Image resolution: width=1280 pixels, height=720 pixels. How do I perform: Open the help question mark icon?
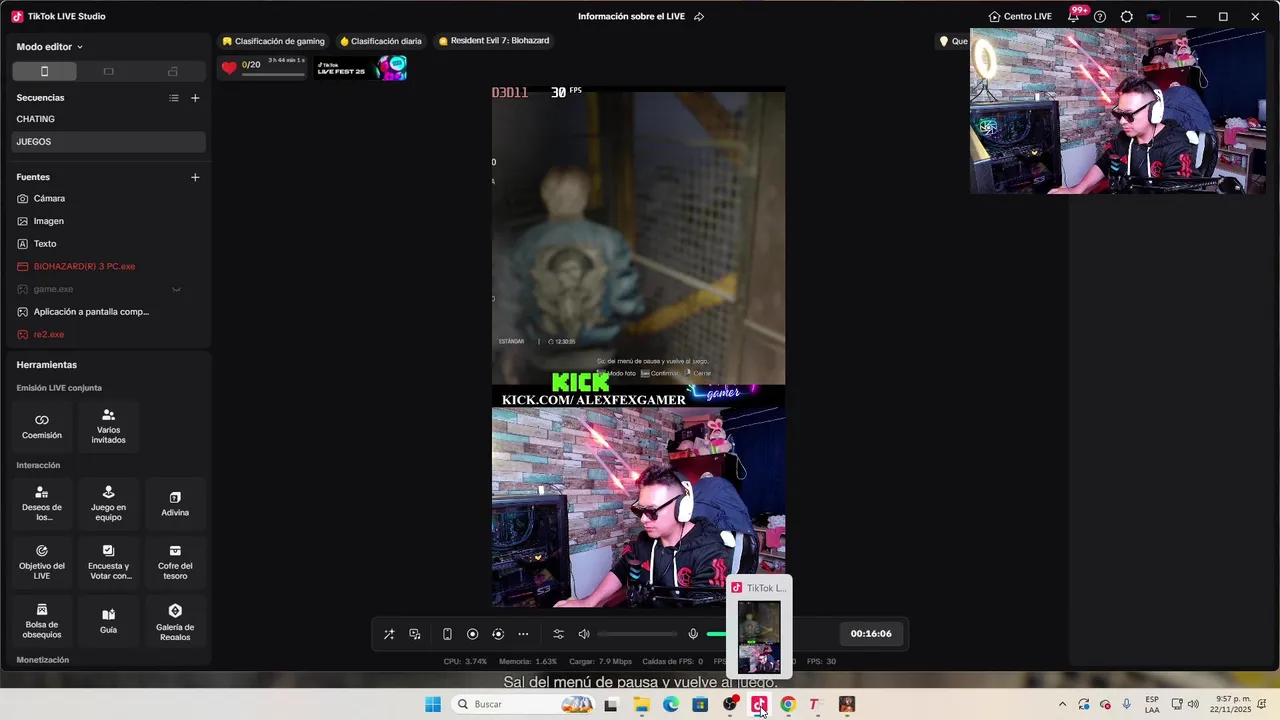pos(1100,16)
